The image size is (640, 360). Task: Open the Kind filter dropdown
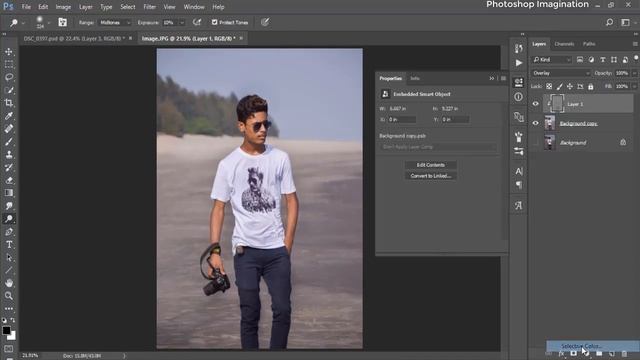(x=552, y=60)
